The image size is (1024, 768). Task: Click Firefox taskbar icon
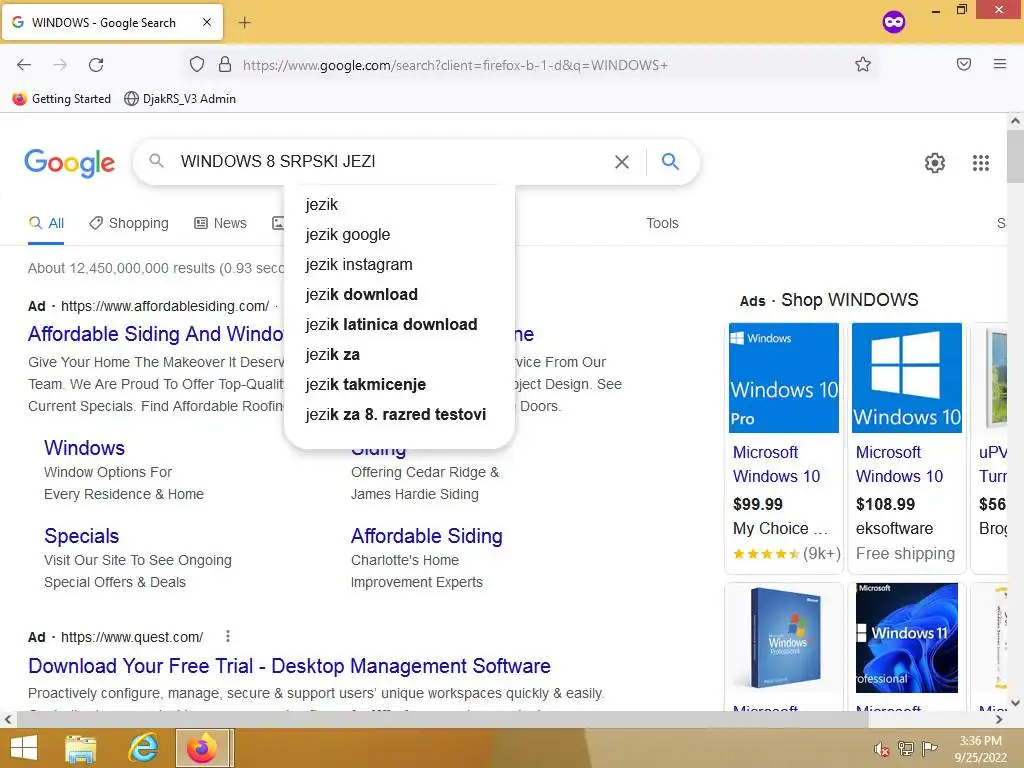(x=202, y=748)
